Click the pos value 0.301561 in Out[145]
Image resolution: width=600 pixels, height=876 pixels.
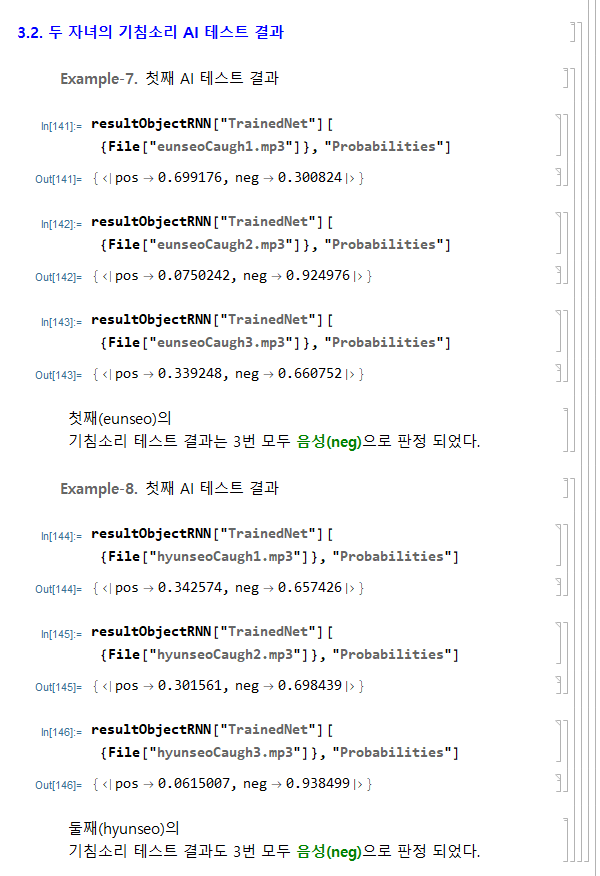pos(181,686)
